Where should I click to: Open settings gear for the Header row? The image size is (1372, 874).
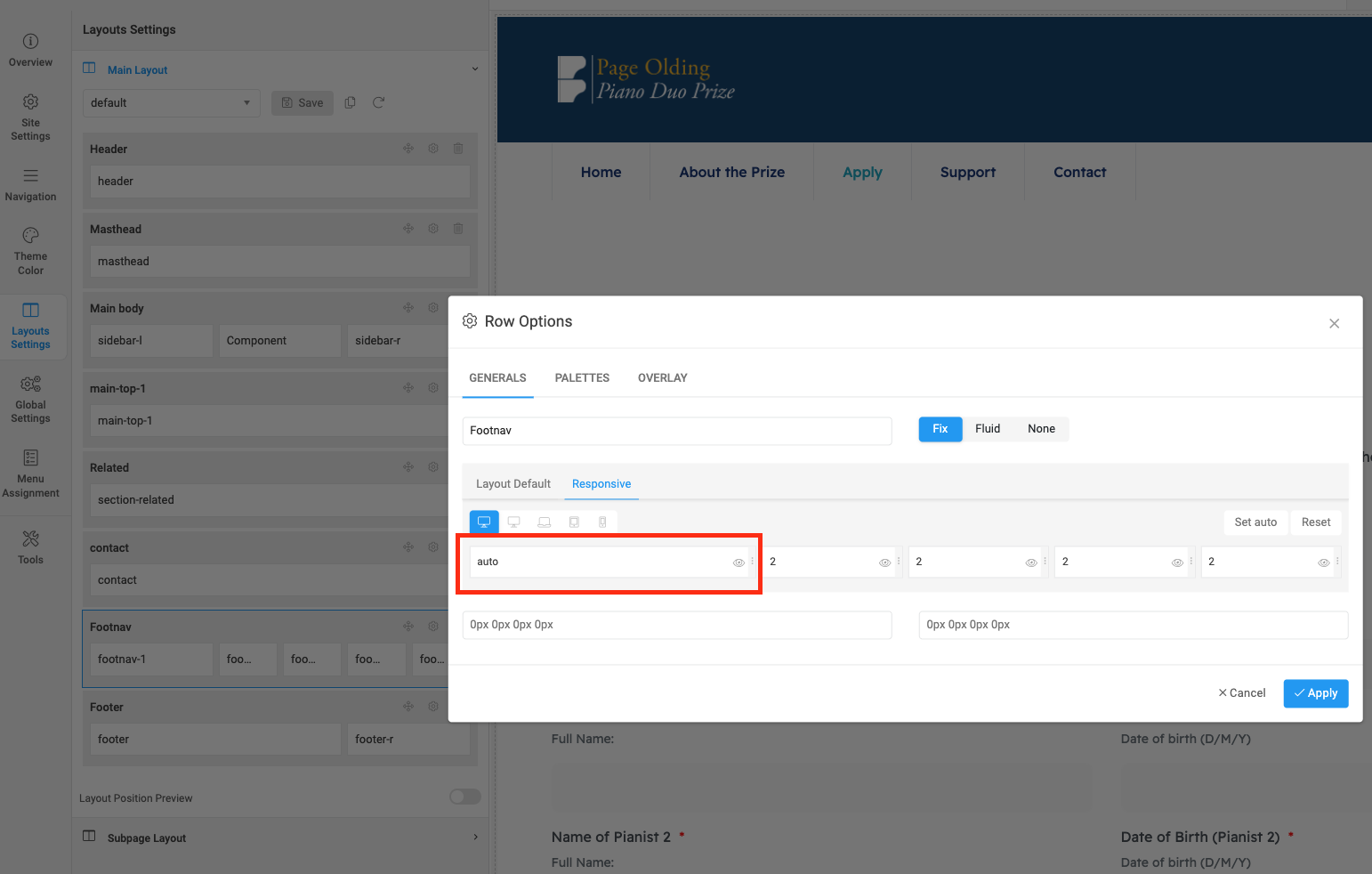(x=433, y=149)
